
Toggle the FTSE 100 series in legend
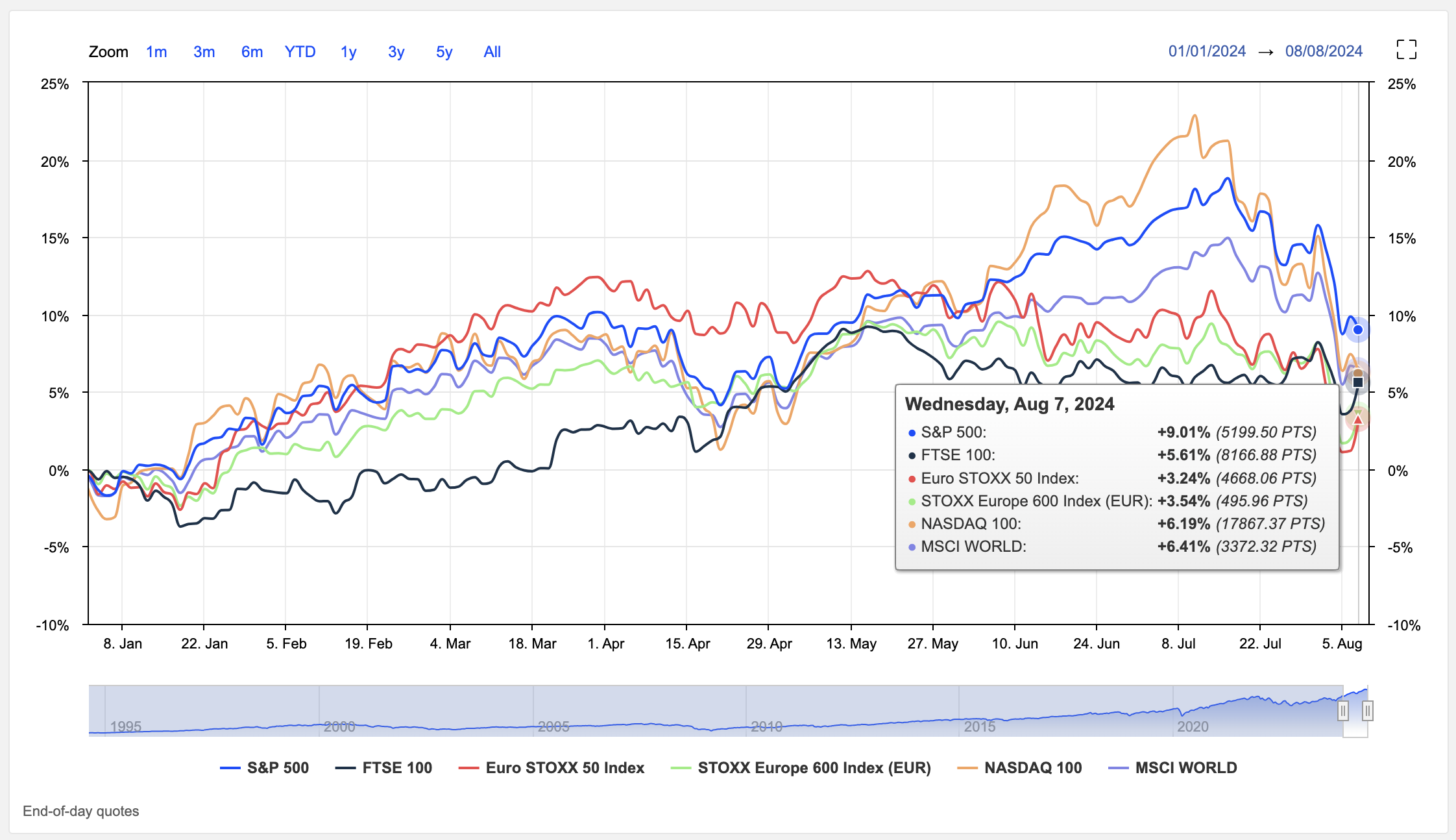coord(383,768)
